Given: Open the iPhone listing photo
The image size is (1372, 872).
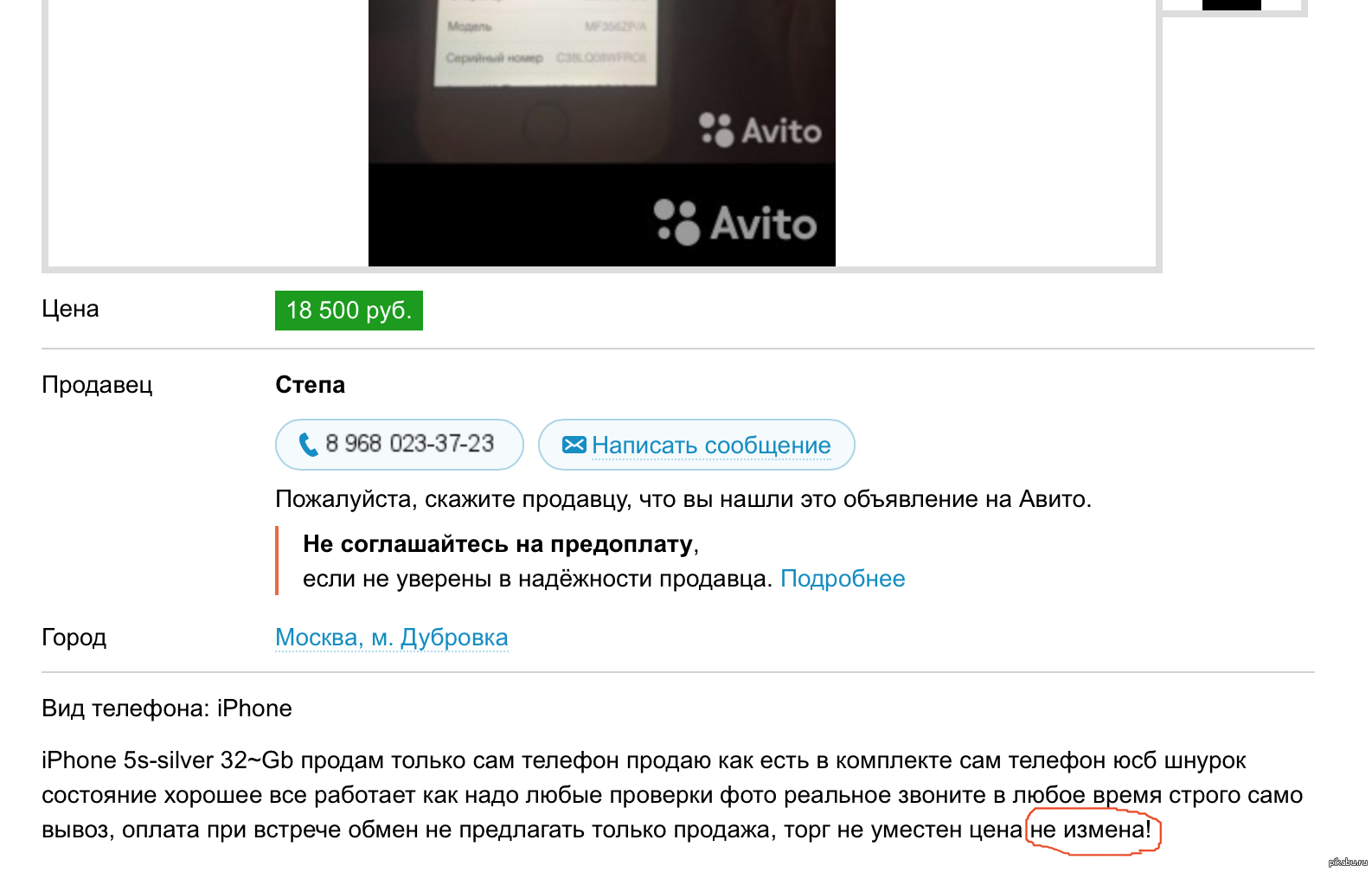Looking at the screenshot, I should (x=602, y=133).
